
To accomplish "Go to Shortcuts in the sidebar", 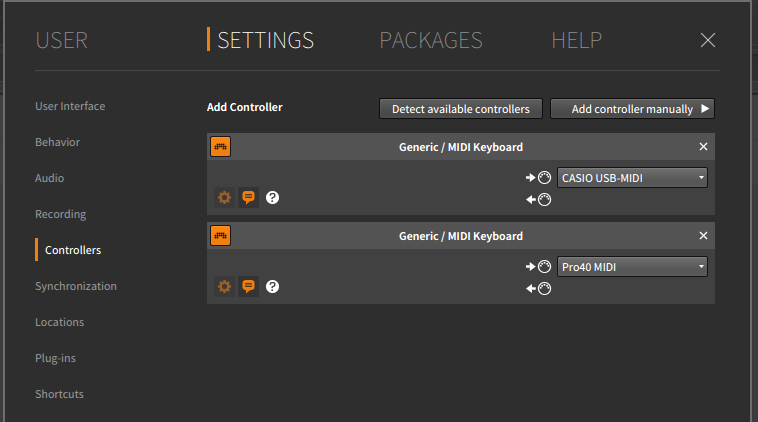I will click(59, 394).
